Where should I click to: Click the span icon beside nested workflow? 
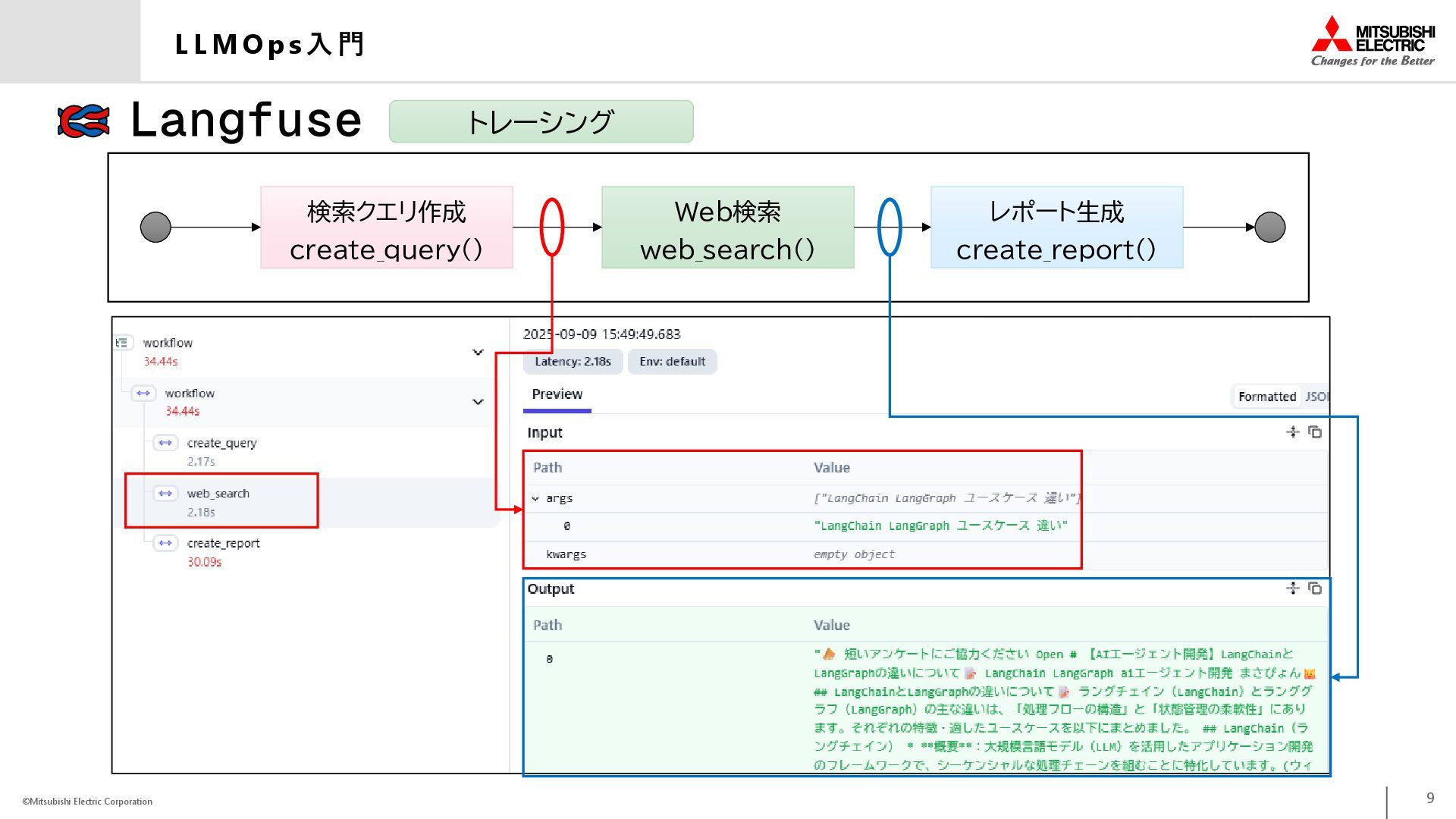(143, 393)
